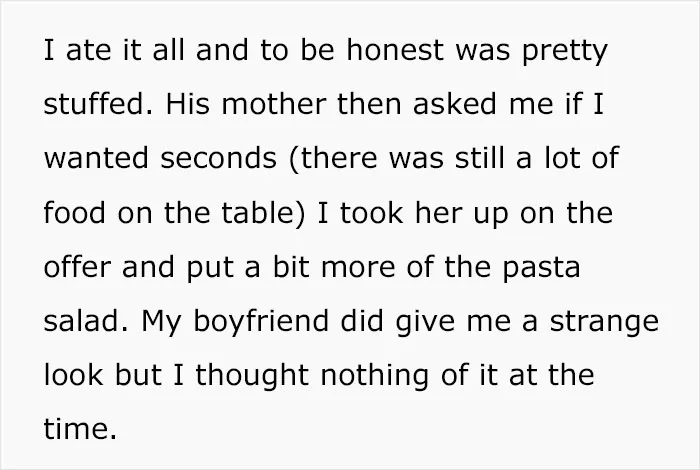
Task: Click the word "offer"
Action: (76, 266)
